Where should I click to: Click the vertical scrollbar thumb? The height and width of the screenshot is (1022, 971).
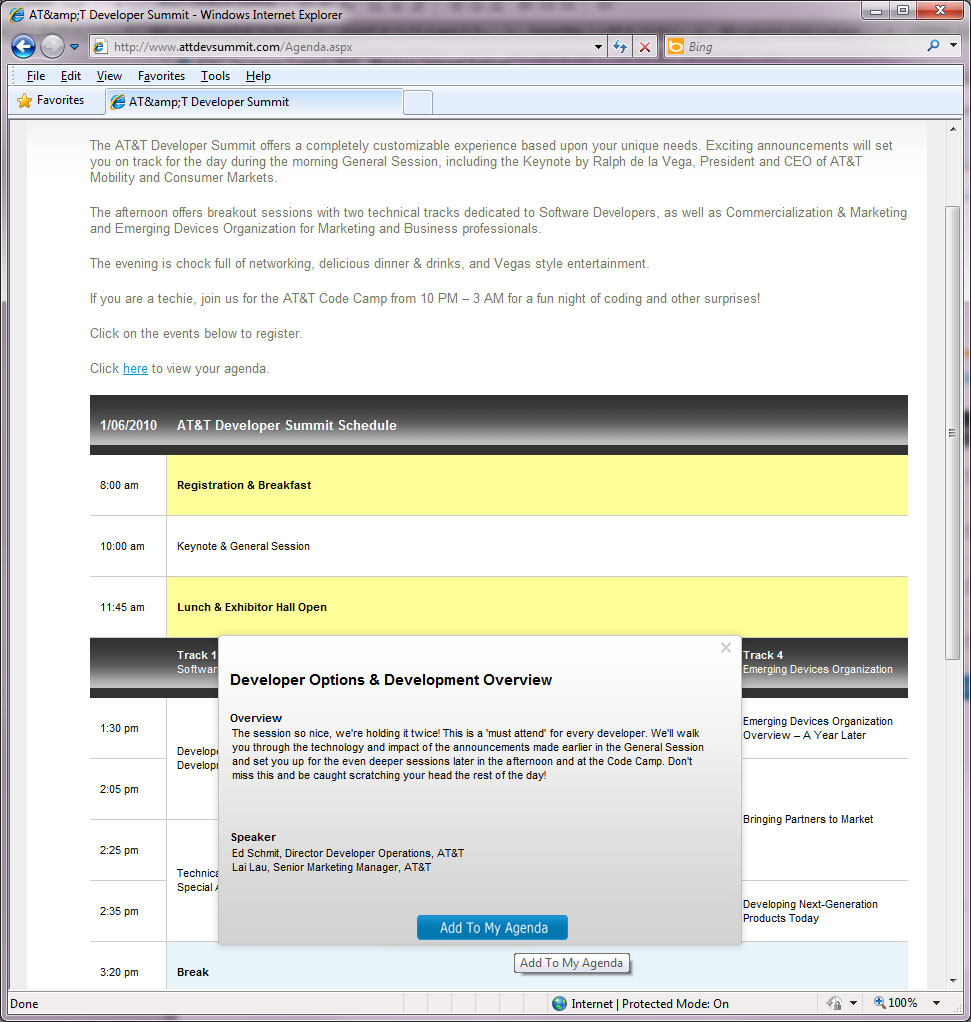[x=953, y=433]
